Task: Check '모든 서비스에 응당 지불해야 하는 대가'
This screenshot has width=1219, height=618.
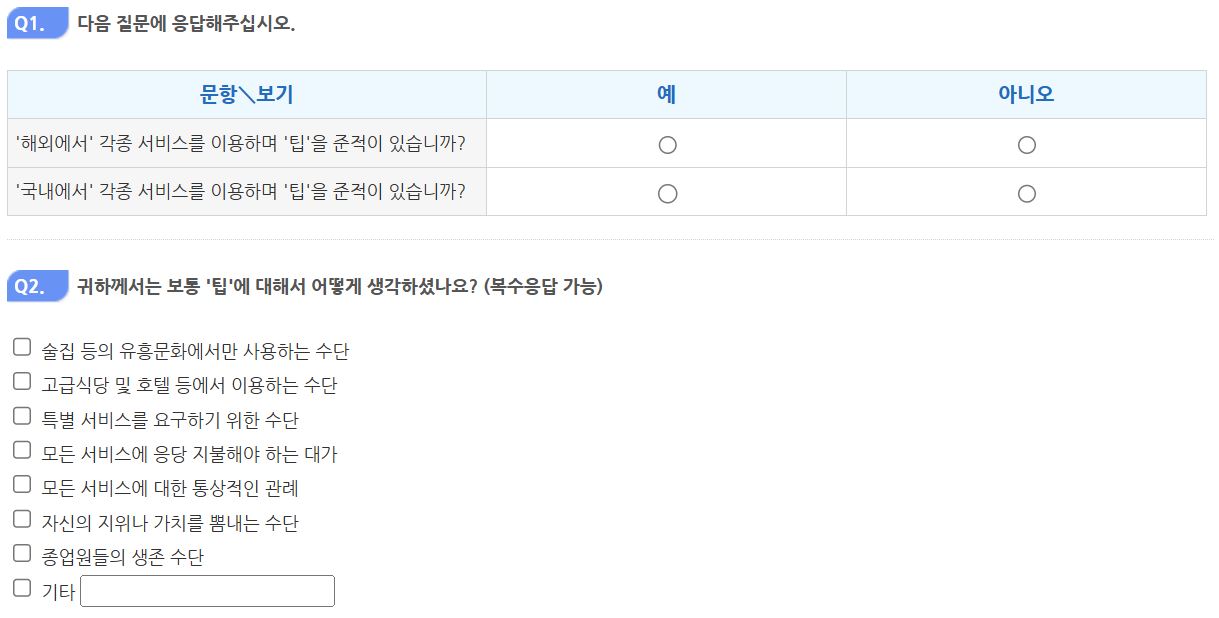Action: coord(21,452)
